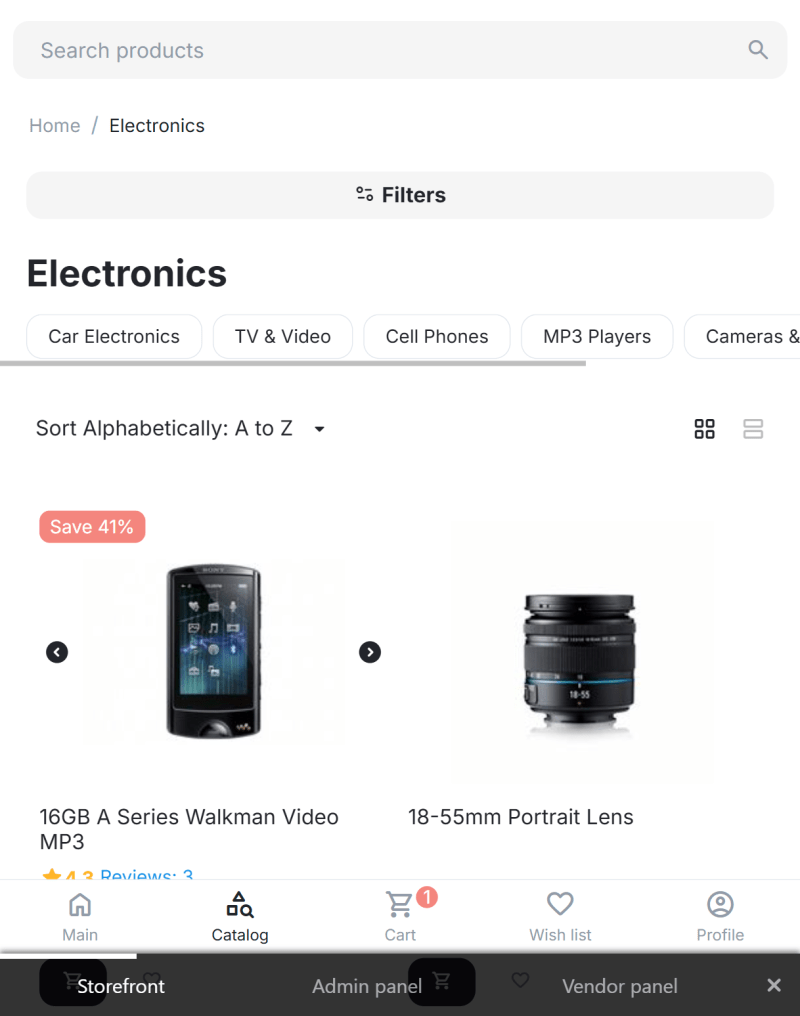Show previous Walkman product image
Image resolution: width=800 pixels, height=1016 pixels.
[57, 652]
